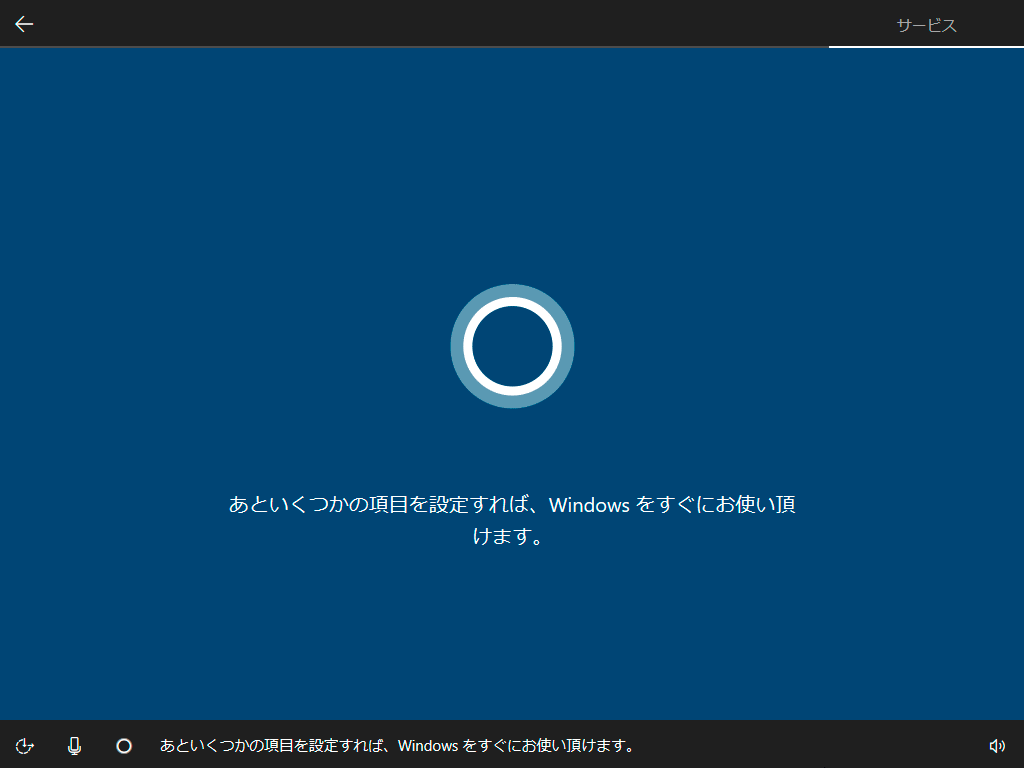Click the gray progress line under top bar
The width and height of the screenshot is (1024, 768).
pyautogui.click(x=414, y=46)
